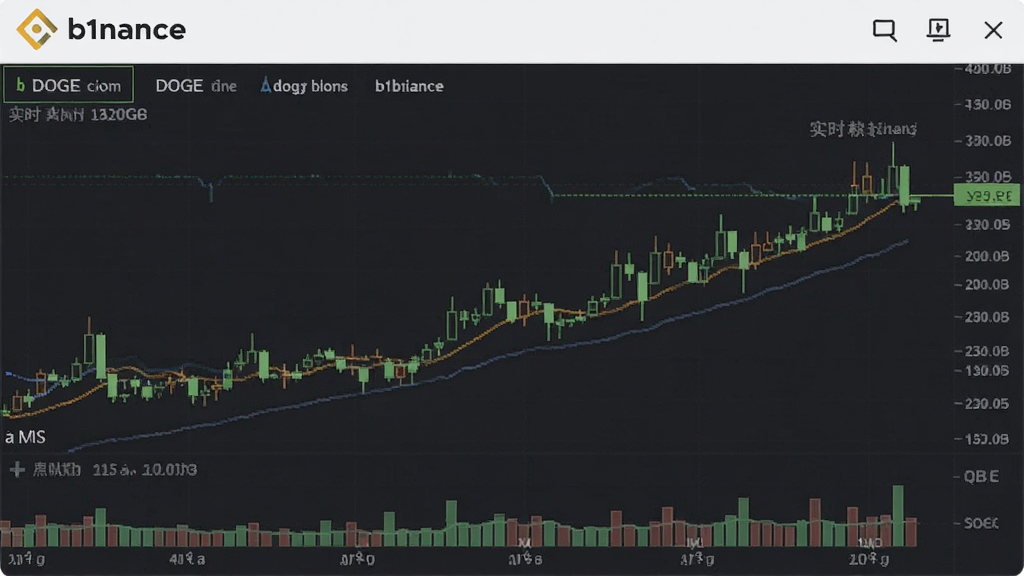Click the green 'b' icon in the DOGE ciom tab

coord(20,85)
